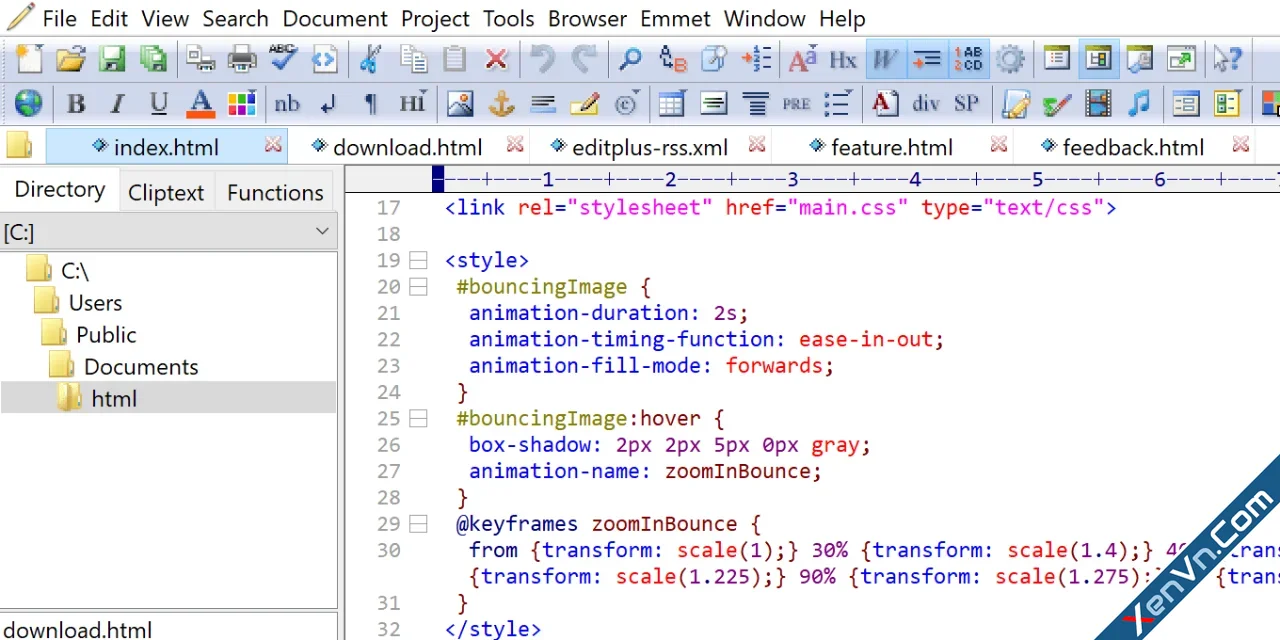Switch to the editplus-rss.xml tab
This screenshot has width=1280, height=640.
[x=650, y=148]
